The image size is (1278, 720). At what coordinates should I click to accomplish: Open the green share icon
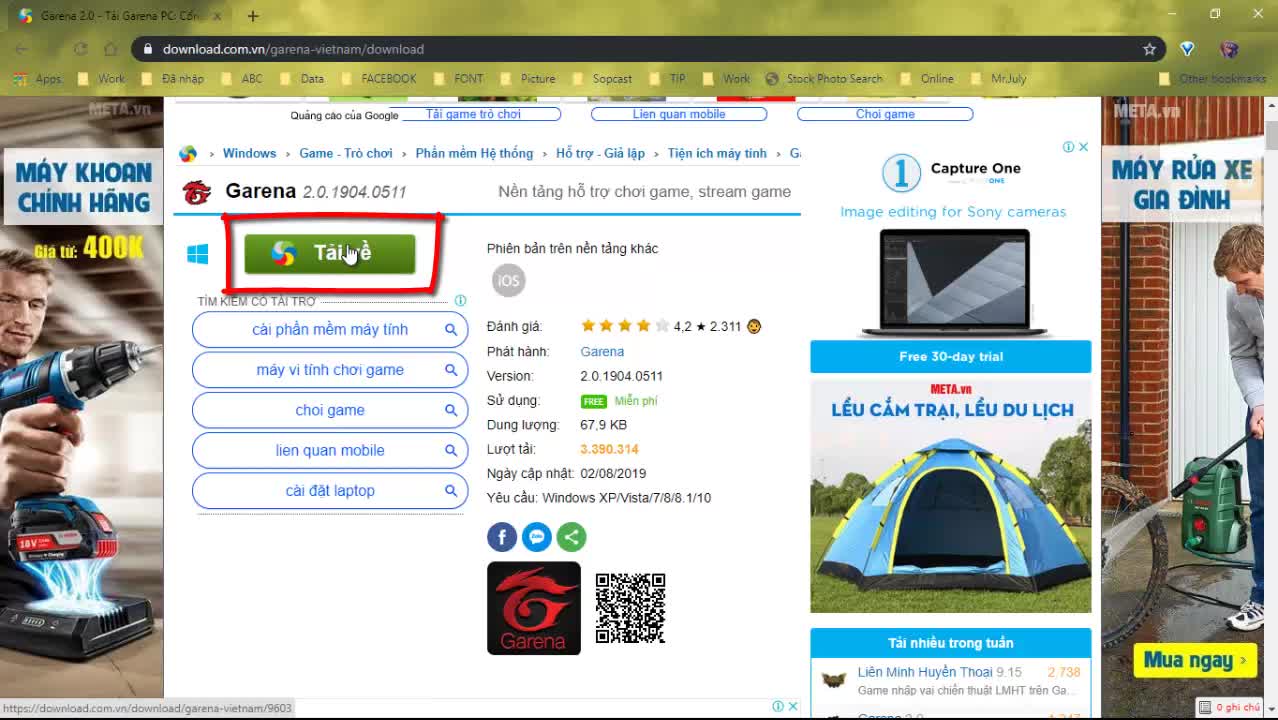(x=571, y=537)
